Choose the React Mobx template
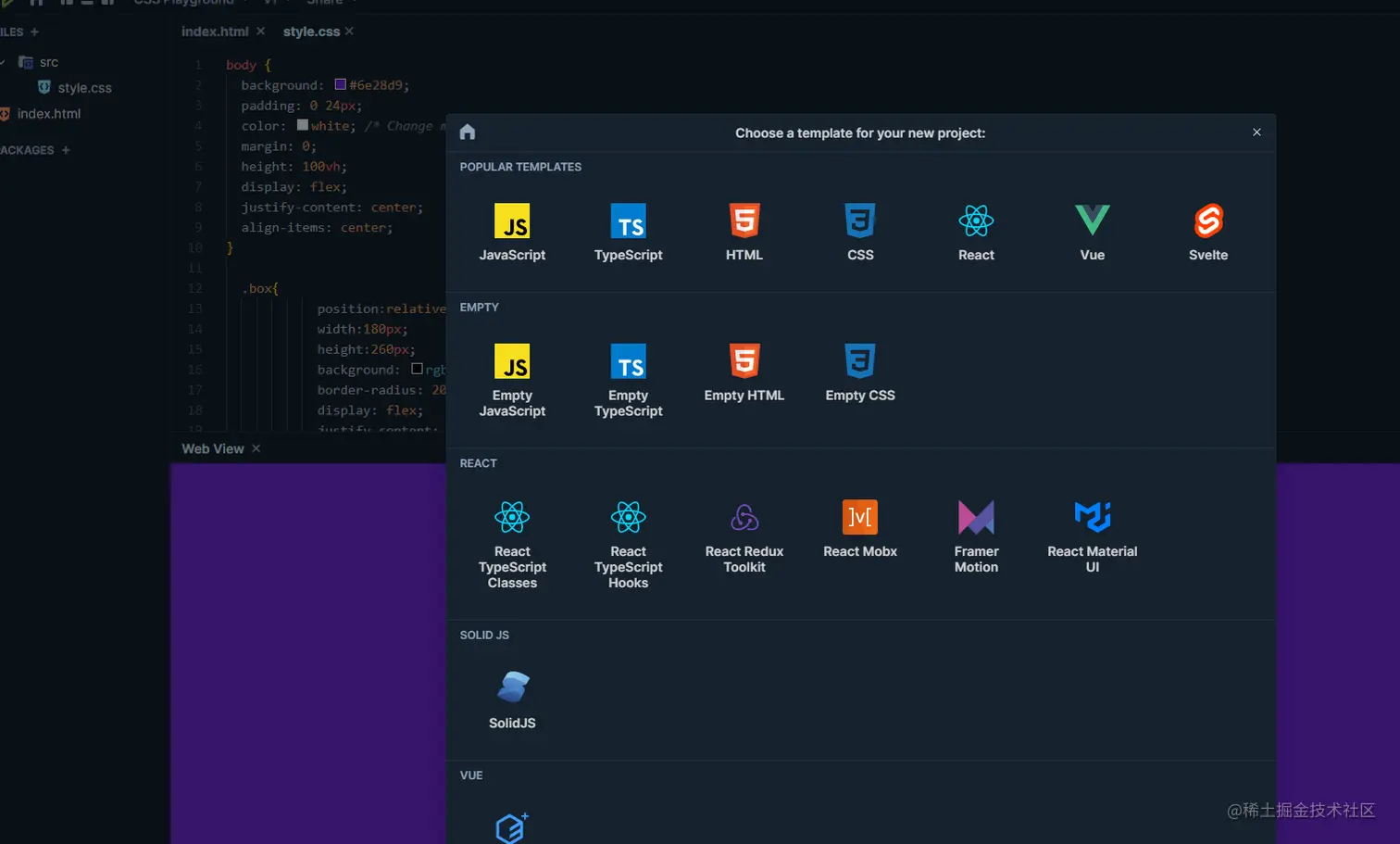Viewport: 1400px width, 844px height. 860,529
